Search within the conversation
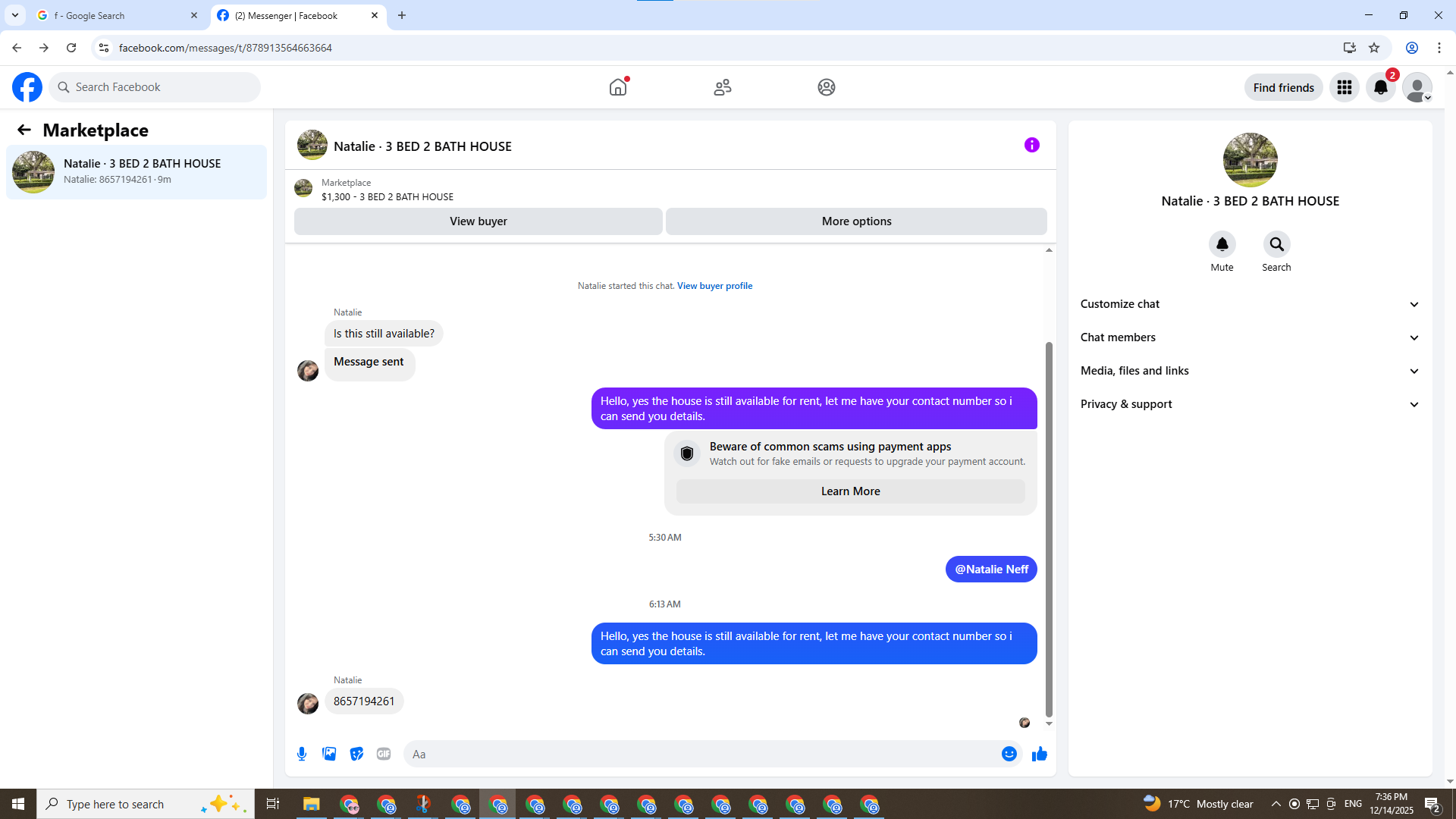Viewport: 1456px width, 819px height. click(x=1276, y=244)
